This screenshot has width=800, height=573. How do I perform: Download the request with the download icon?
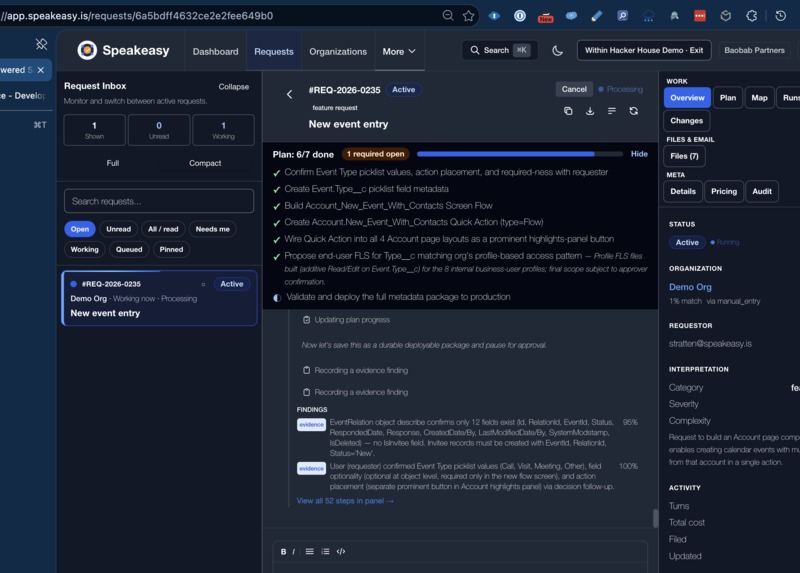click(x=590, y=111)
